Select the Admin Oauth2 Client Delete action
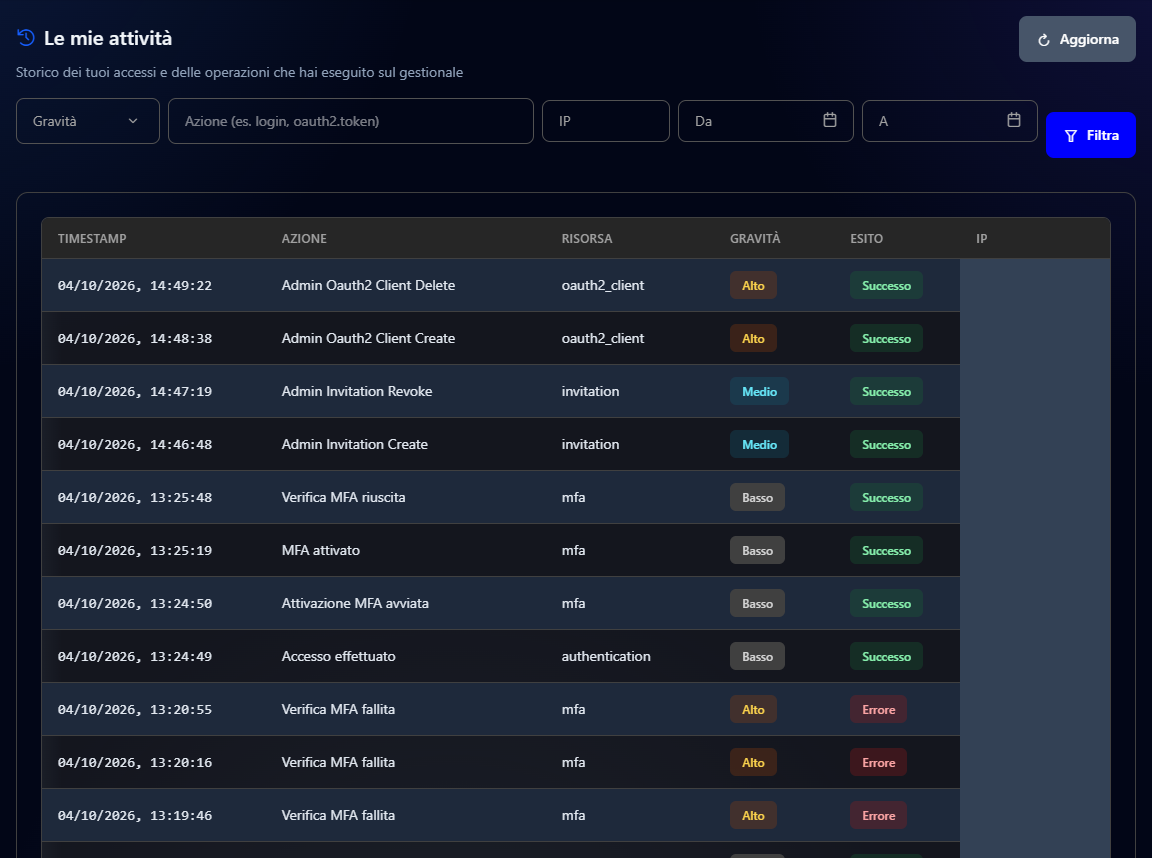Viewport: 1152px width, 858px height. point(368,285)
